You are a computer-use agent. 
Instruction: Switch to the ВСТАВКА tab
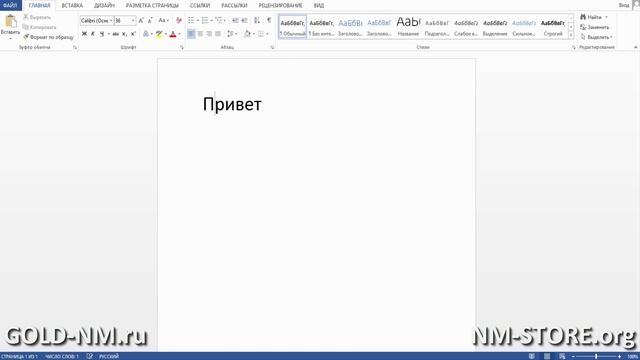coord(72,5)
